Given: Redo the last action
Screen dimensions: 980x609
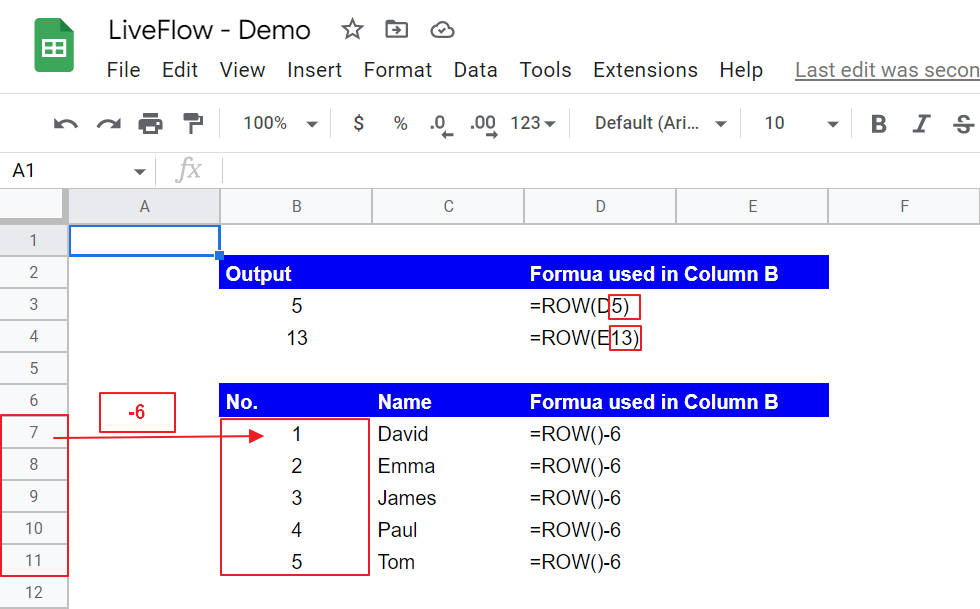Looking at the screenshot, I should pyautogui.click(x=108, y=124).
